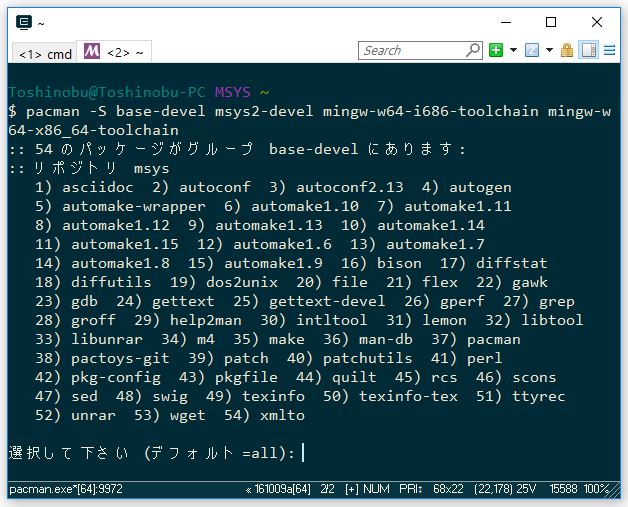Grab the resize grip at window corner
Image resolution: width=628 pixels, height=507 pixels.
click(x=614, y=491)
